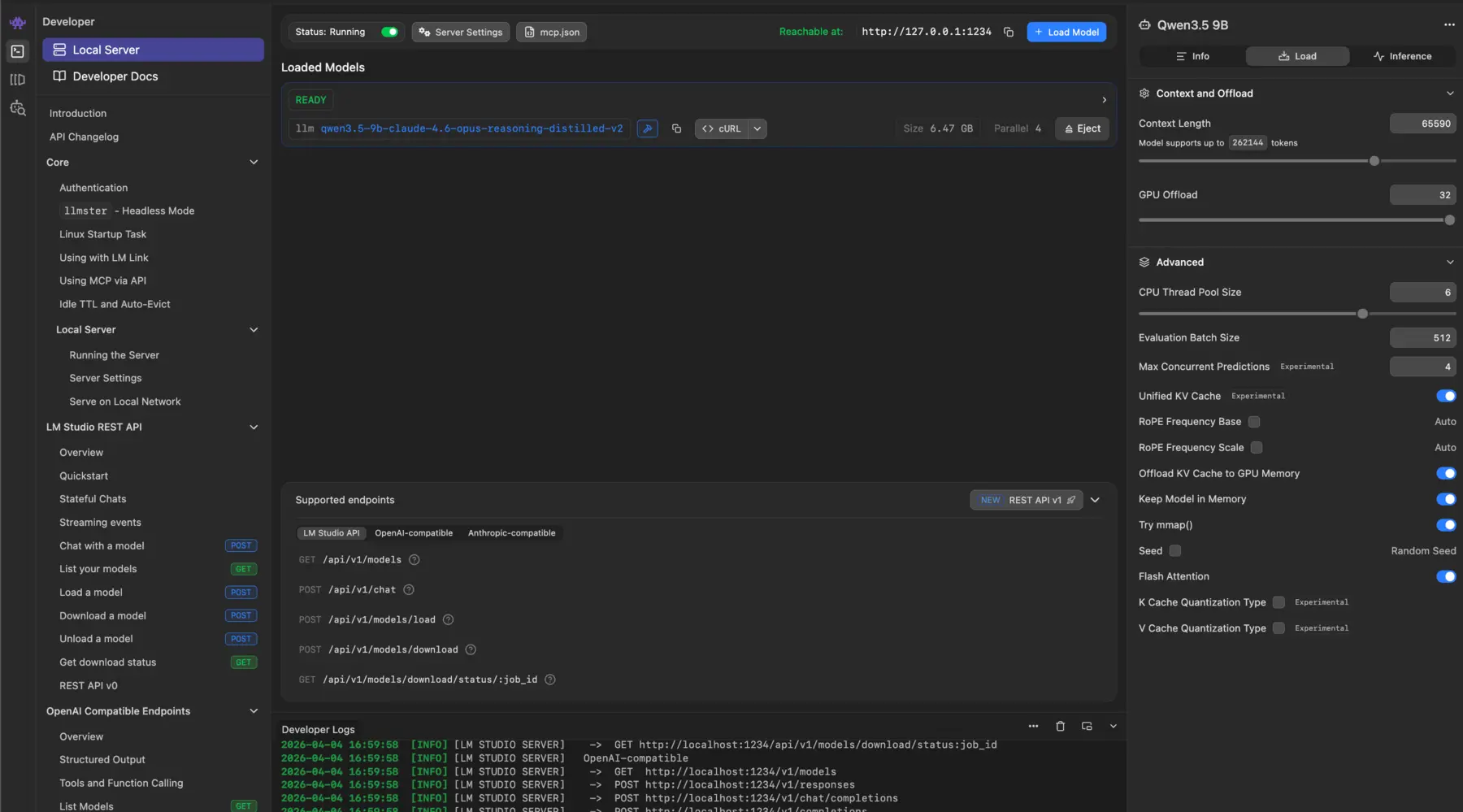This screenshot has height=812, width=1463.
Task: Open the cURL snippet format dropdown
Action: tap(757, 128)
